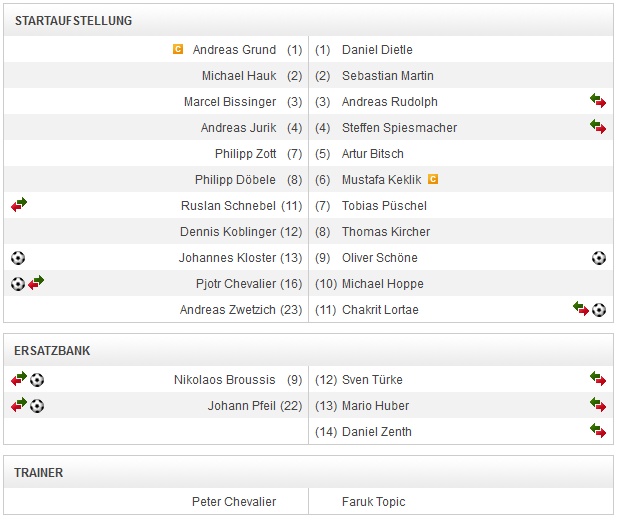Click substitution arrows in Mario Huber row

598,405
